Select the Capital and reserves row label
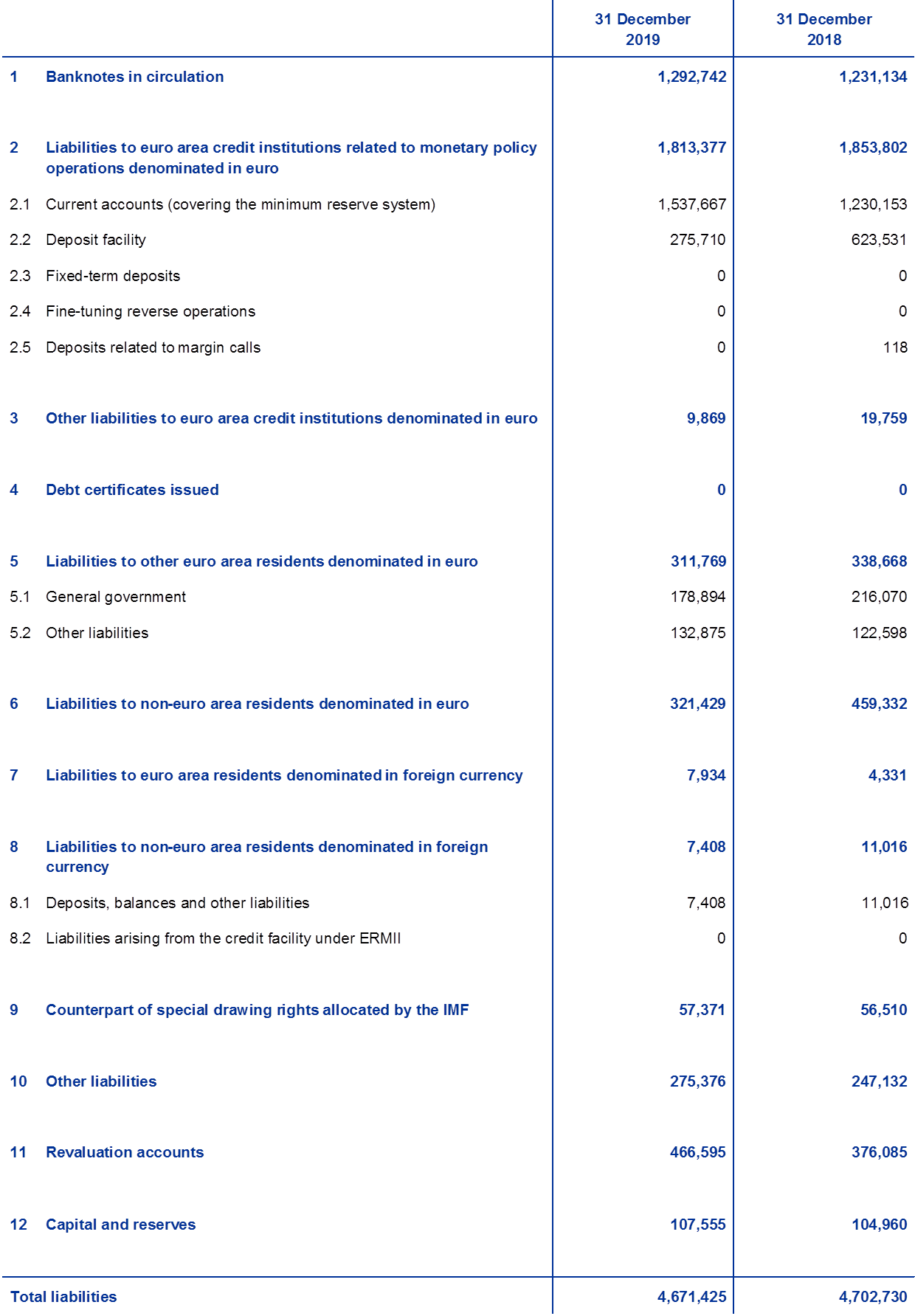The image size is (915, 1316). coord(121,1225)
